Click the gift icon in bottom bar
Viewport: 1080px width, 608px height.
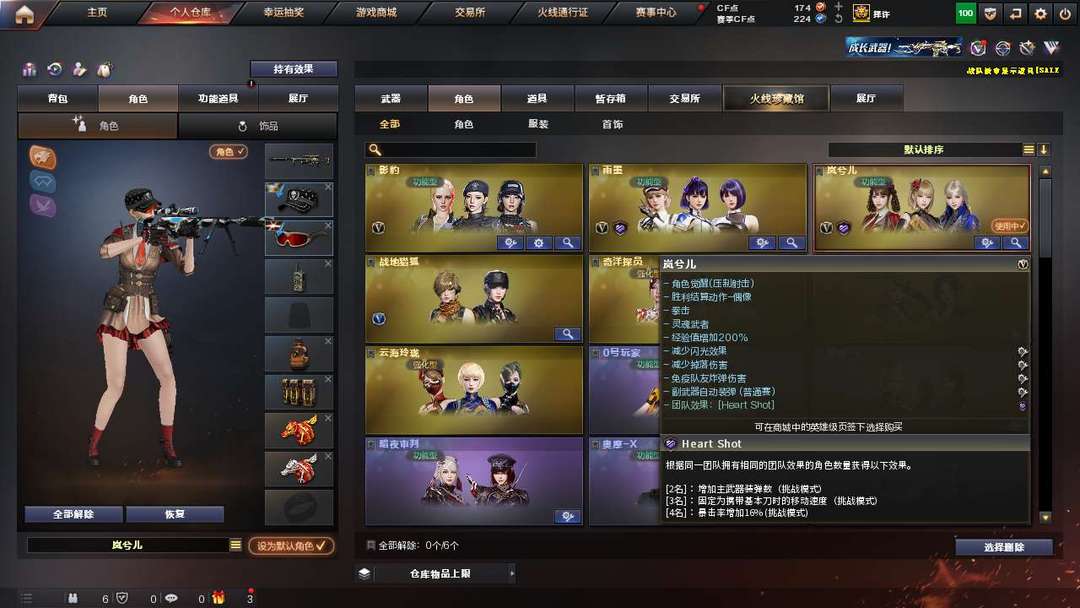(x=218, y=598)
